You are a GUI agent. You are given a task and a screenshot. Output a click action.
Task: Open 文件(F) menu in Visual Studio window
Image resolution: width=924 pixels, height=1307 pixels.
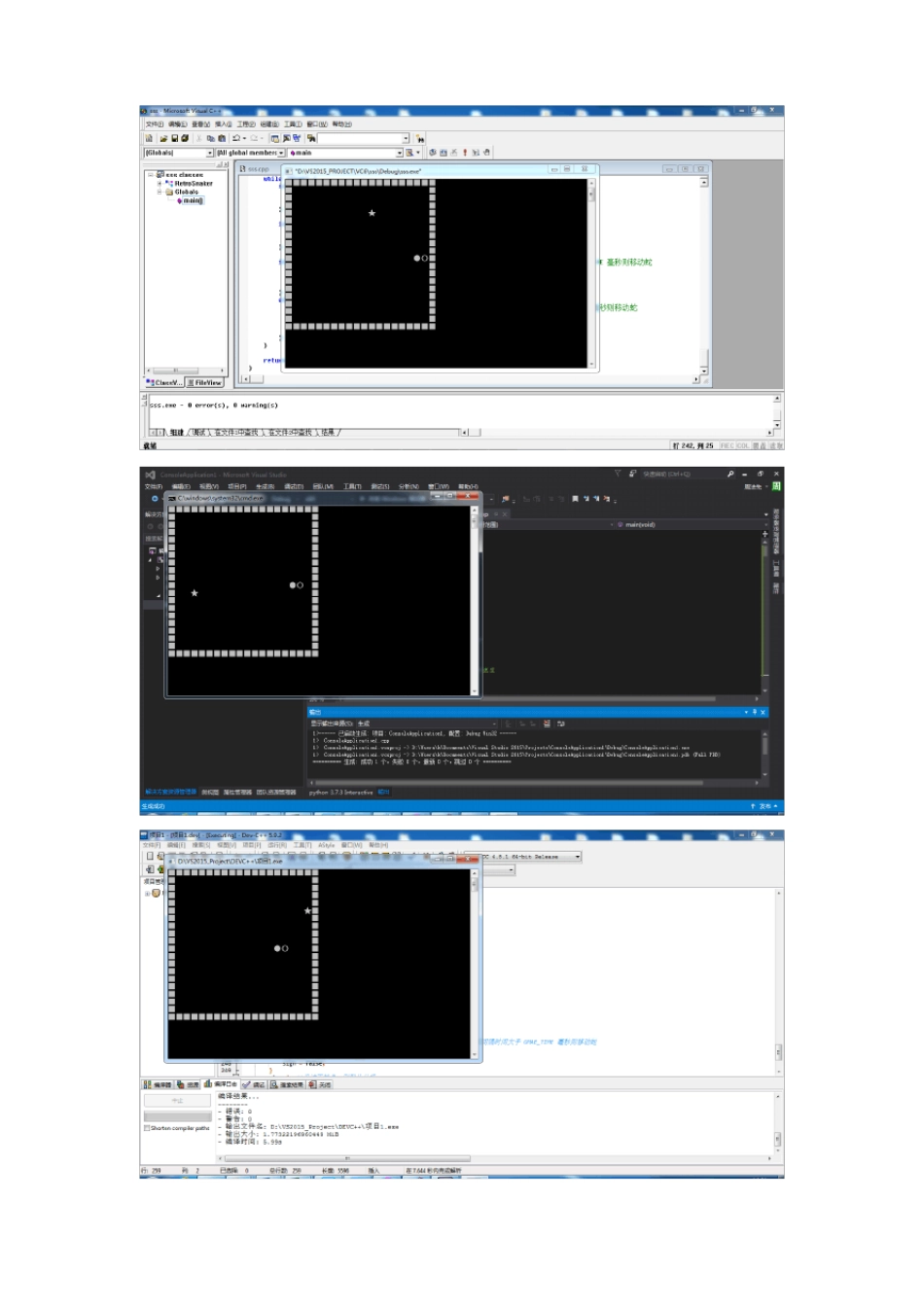[x=154, y=486]
